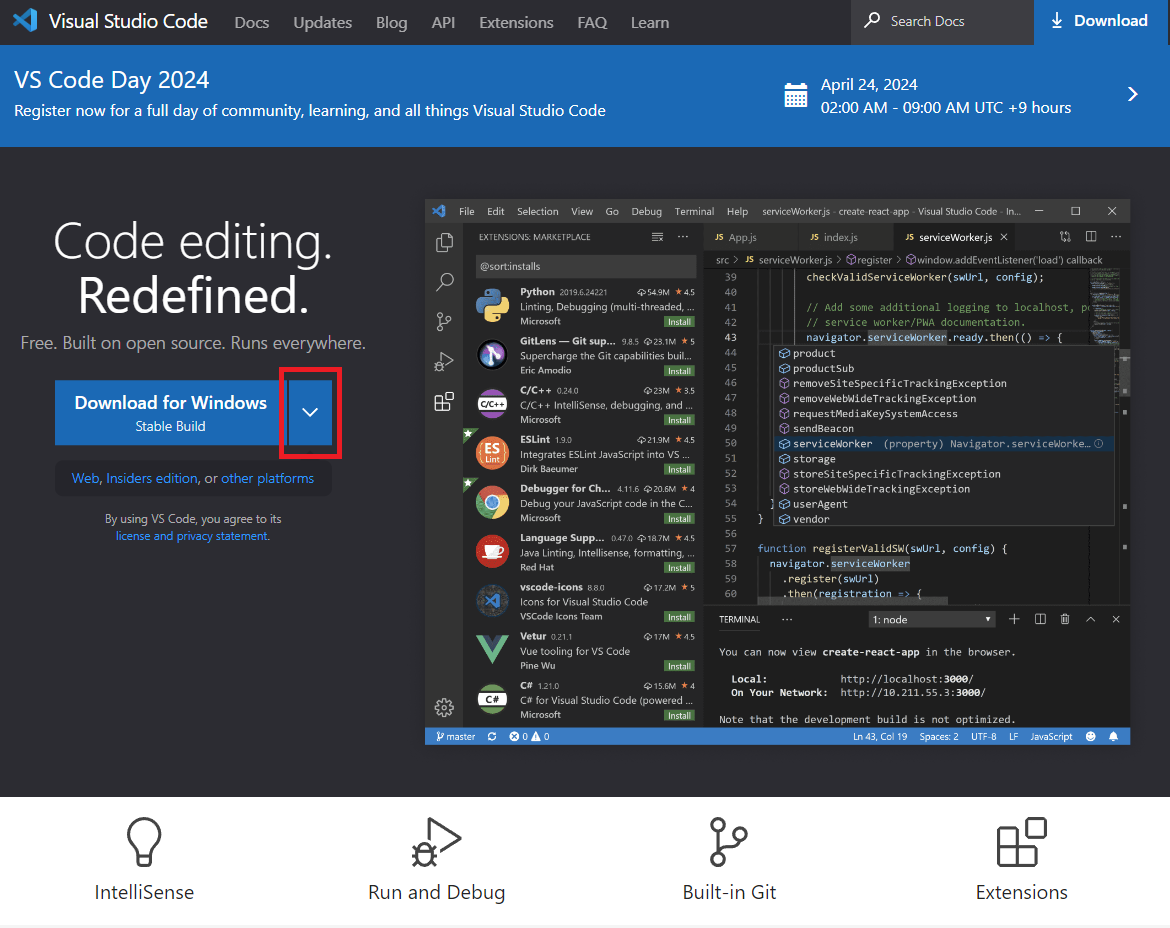Open the editor more actions ellipsis
1170x928 pixels.
pos(1116,236)
